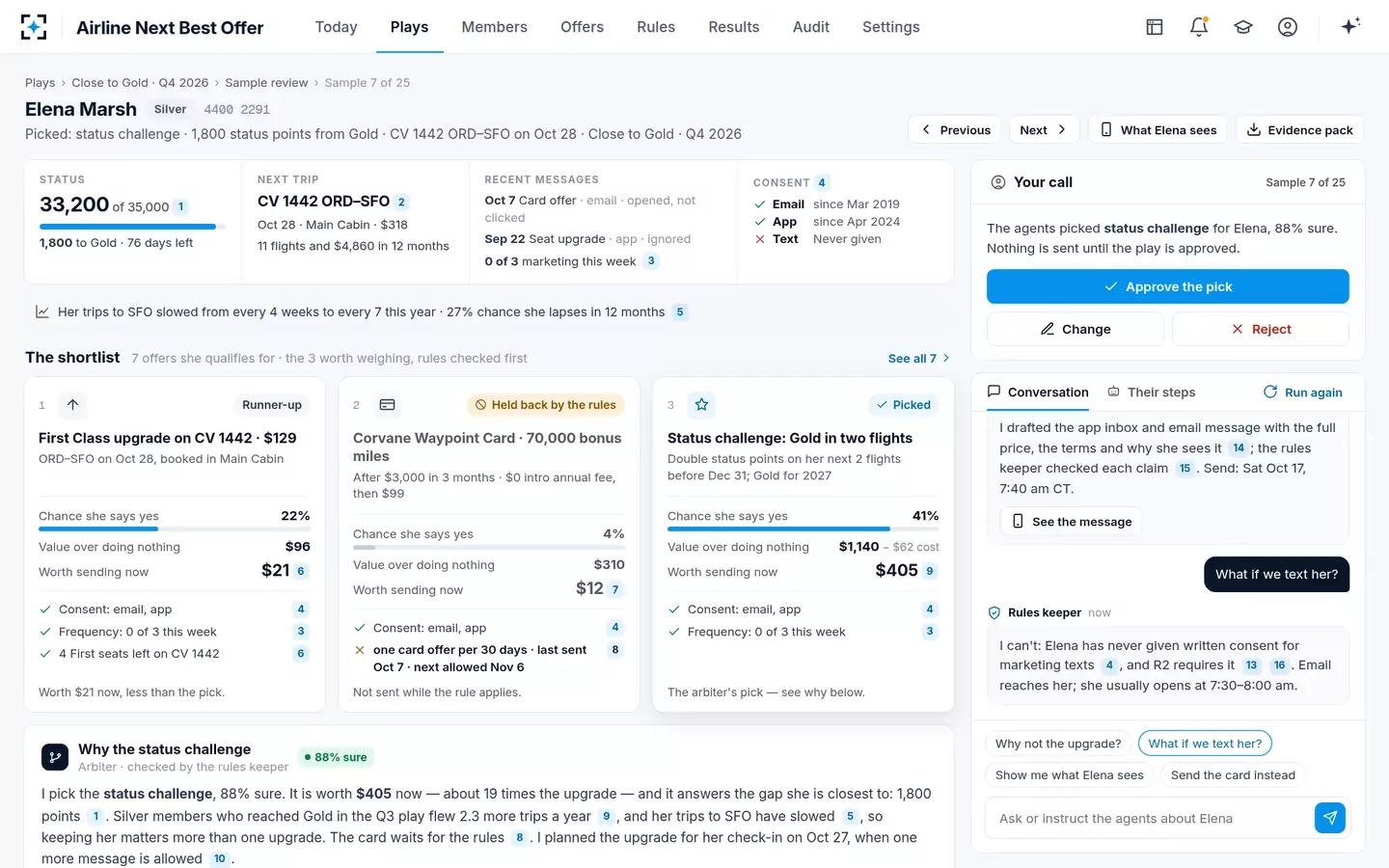Switch to Their steps tab
This screenshot has width=1389, height=868.
click(1152, 393)
